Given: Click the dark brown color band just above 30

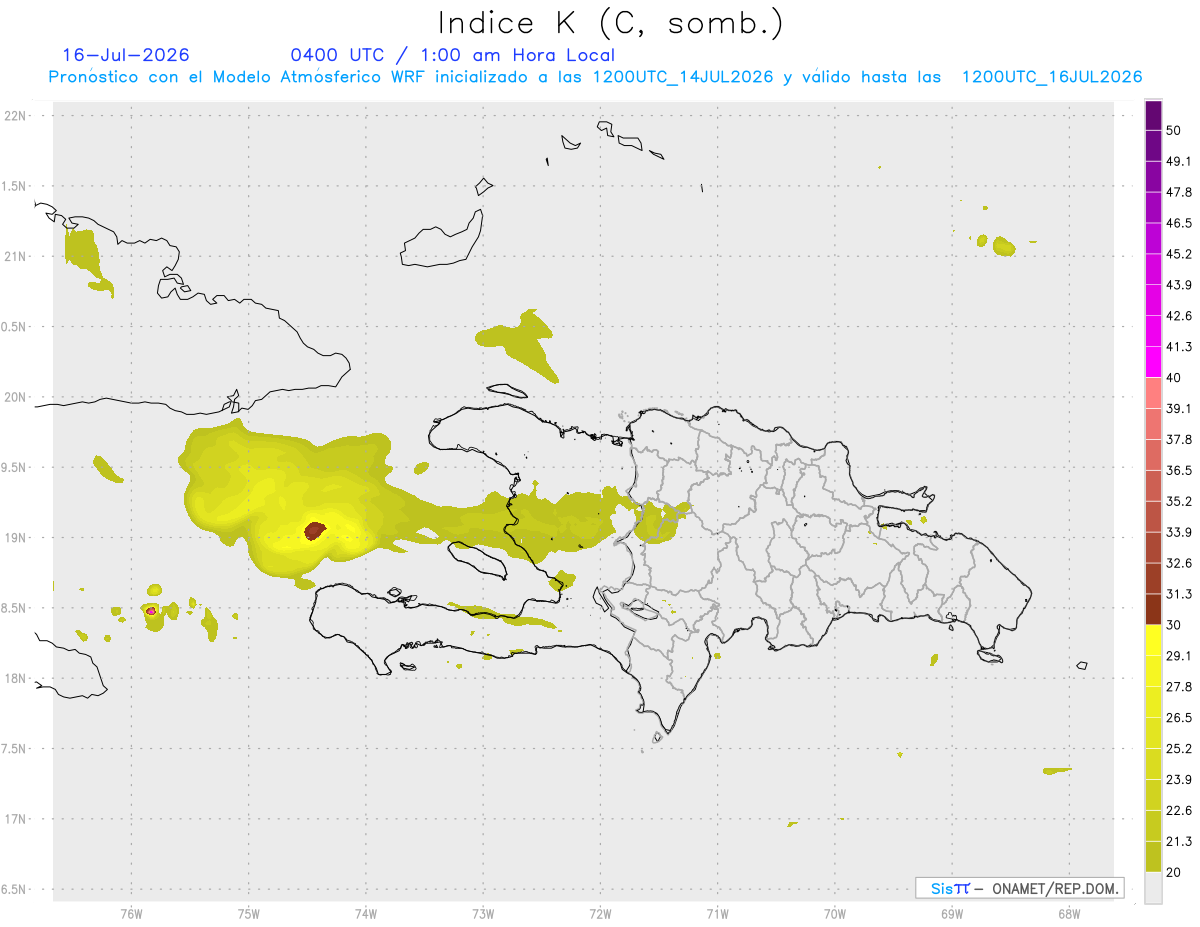Looking at the screenshot, I should coord(1154,609).
